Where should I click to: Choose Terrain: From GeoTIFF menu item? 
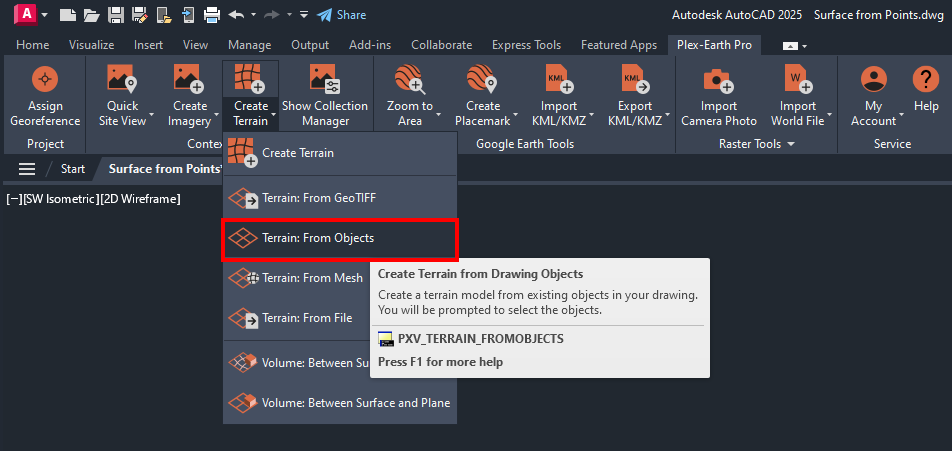click(x=340, y=198)
